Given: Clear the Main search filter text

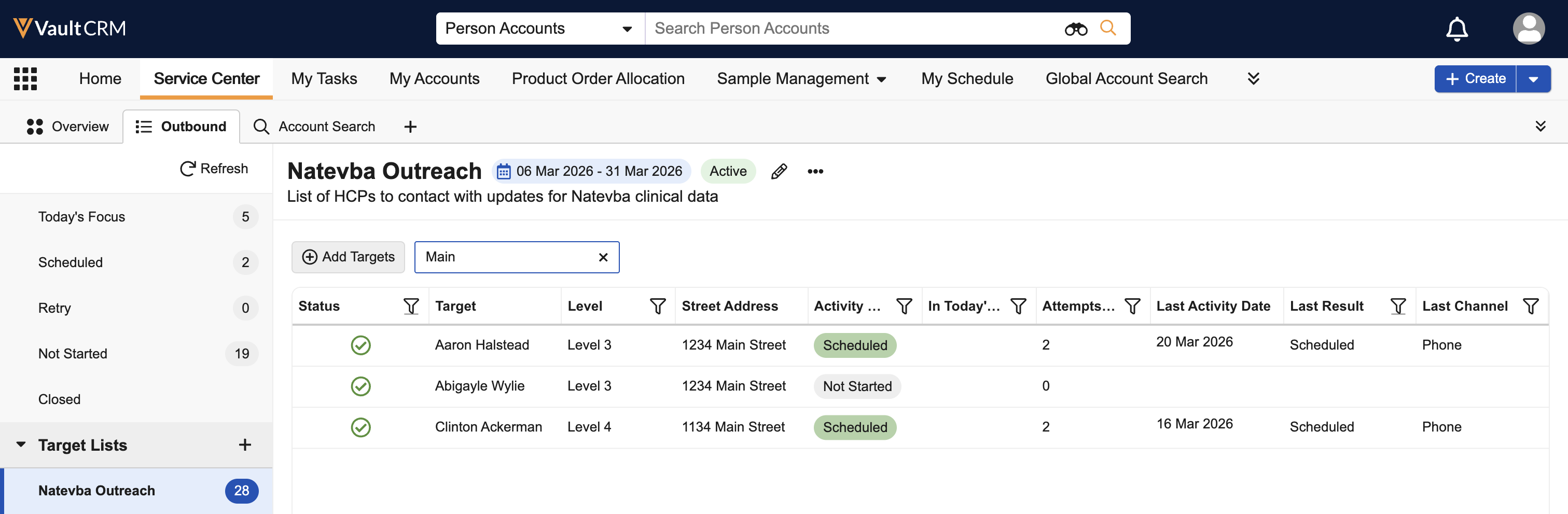Looking at the screenshot, I should pyautogui.click(x=603, y=258).
